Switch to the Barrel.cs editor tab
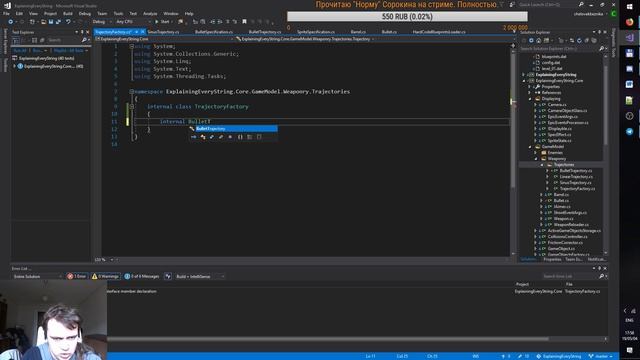 (x=358, y=32)
